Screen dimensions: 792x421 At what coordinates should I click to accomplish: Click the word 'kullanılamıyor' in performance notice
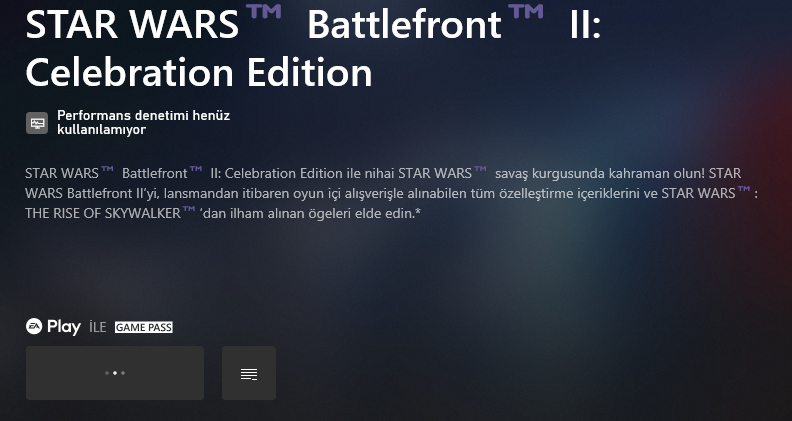pos(102,130)
